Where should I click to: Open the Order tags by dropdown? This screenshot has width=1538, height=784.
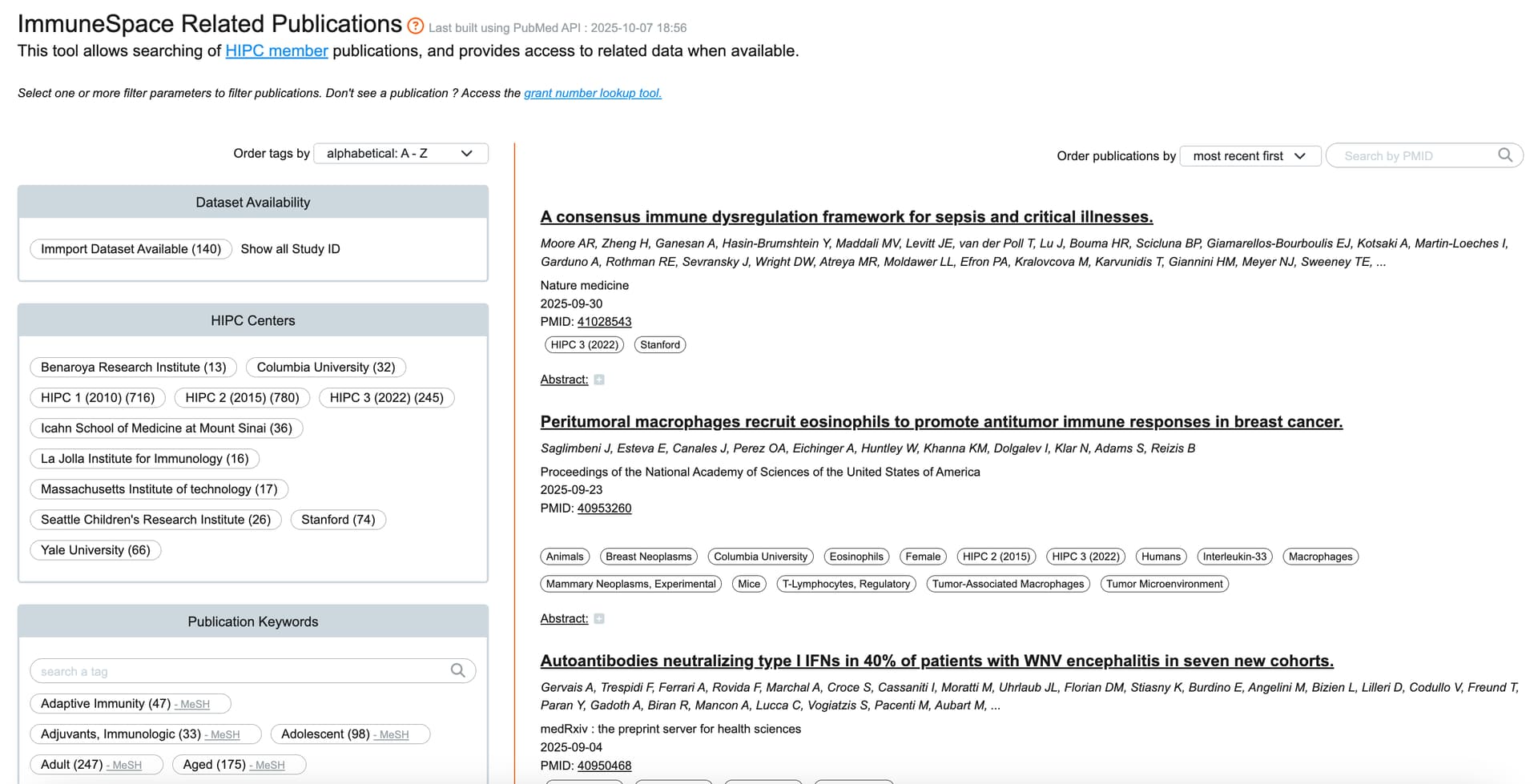[x=401, y=153]
